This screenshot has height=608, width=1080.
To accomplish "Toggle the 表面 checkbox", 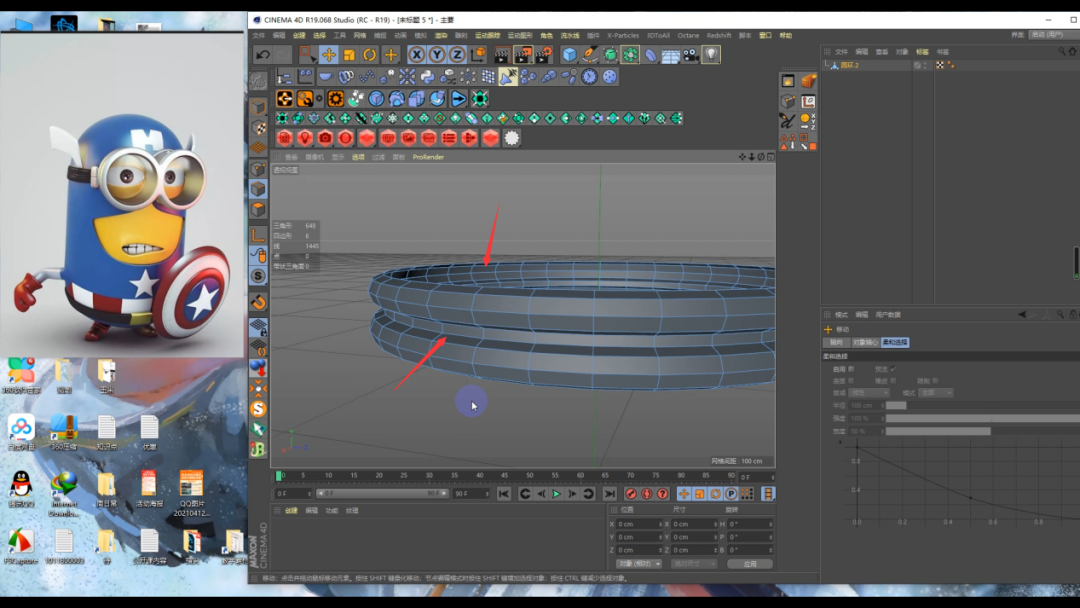I will (851, 381).
